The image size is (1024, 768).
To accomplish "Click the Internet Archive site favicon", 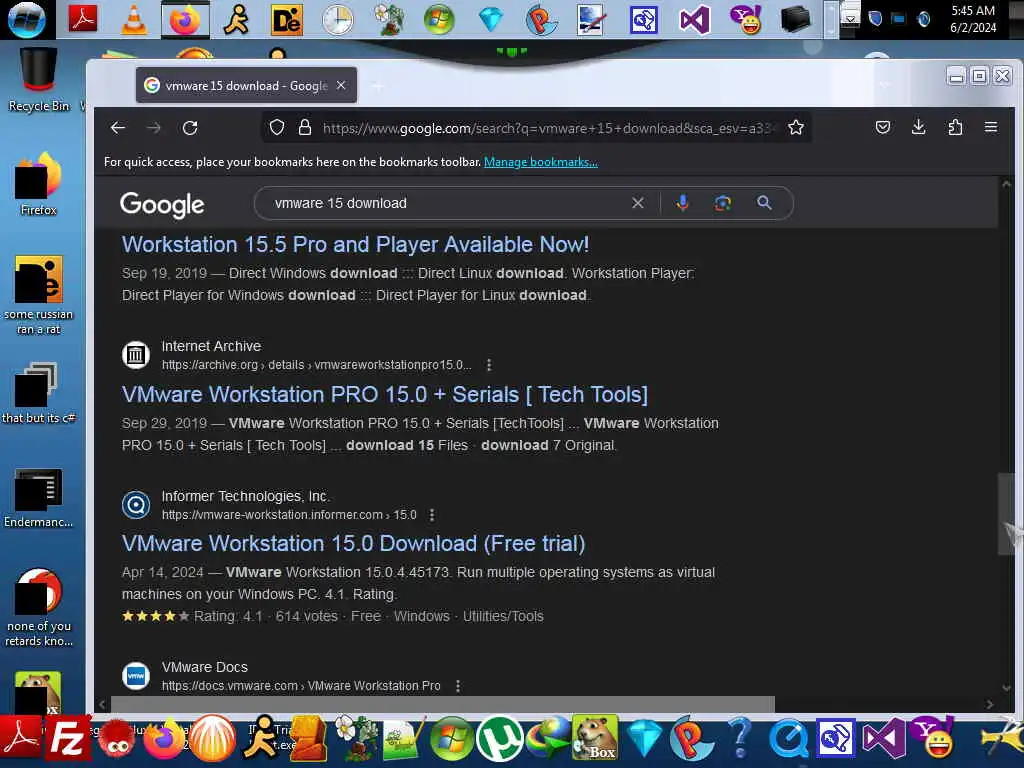I will pyautogui.click(x=136, y=355).
